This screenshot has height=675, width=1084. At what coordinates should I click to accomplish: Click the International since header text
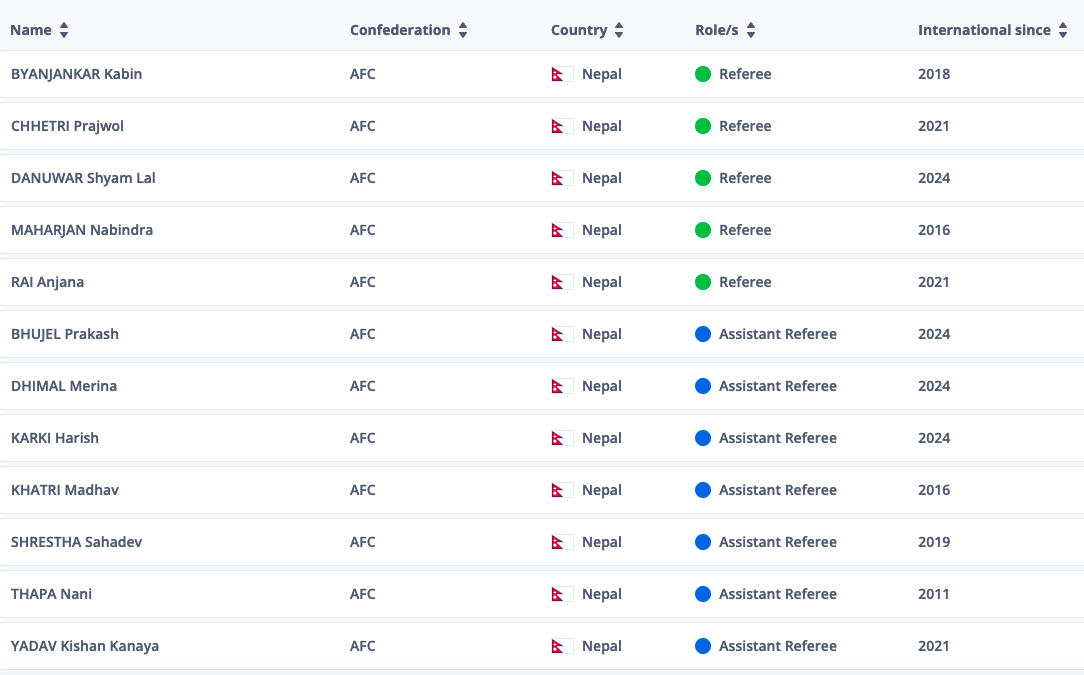984,30
